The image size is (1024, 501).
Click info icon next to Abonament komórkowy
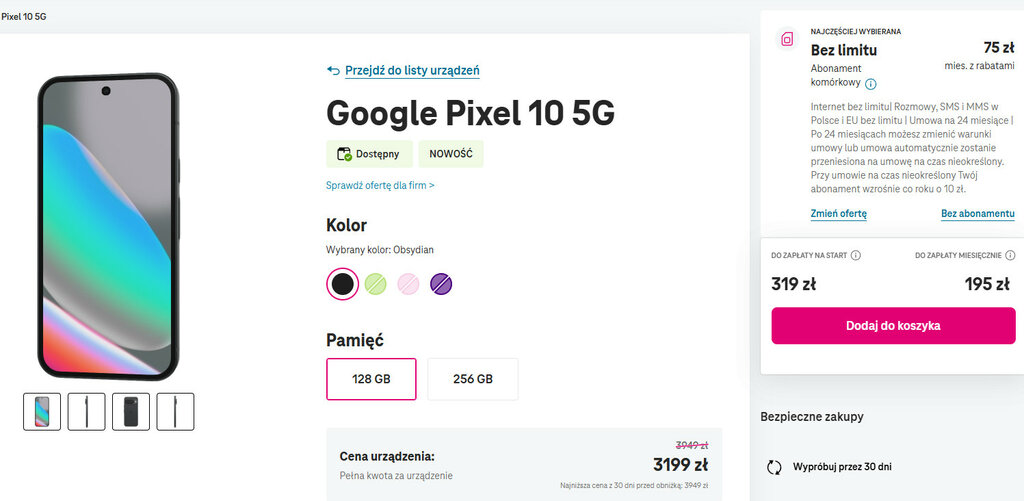(x=871, y=84)
